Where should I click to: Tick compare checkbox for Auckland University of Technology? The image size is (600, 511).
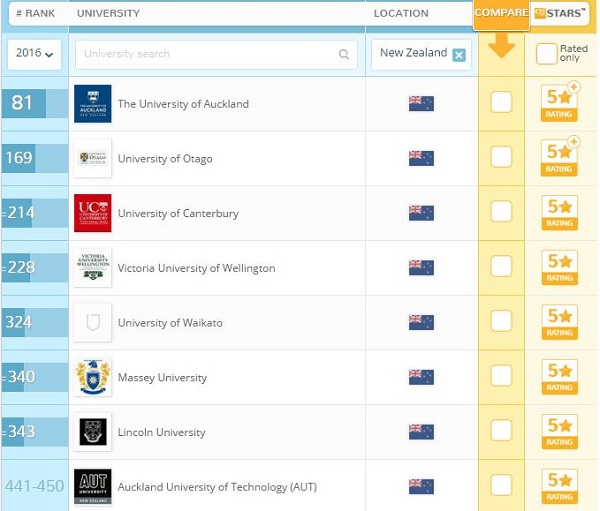point(501,485)
